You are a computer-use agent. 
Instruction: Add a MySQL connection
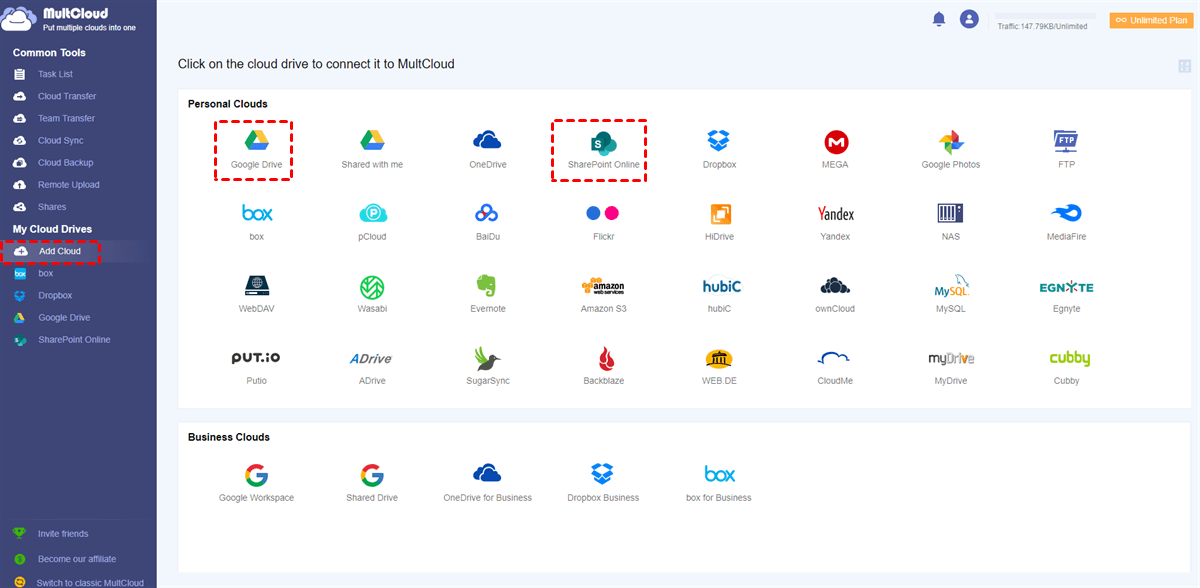[x=953, y=286]
